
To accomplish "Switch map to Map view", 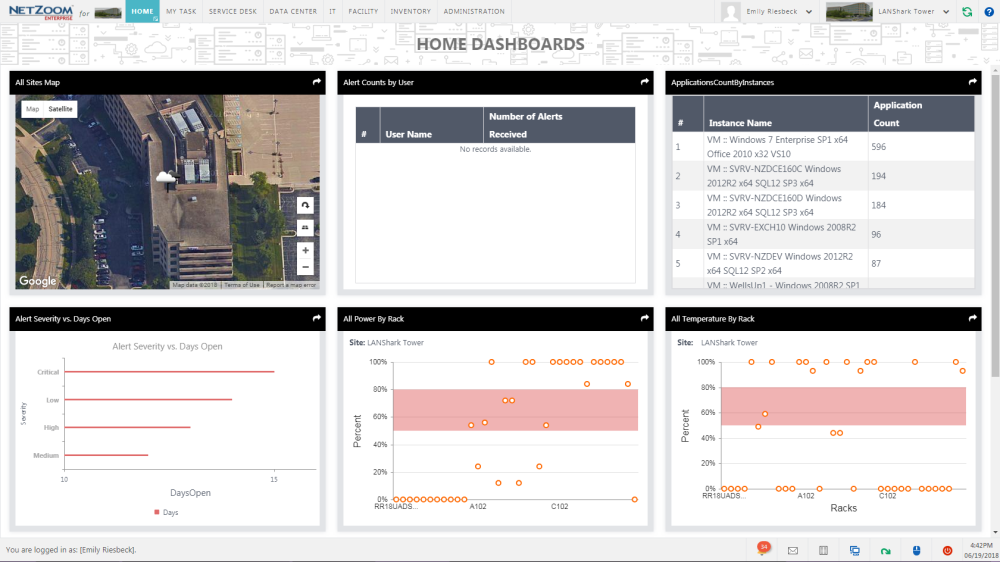I will [32, 108].
